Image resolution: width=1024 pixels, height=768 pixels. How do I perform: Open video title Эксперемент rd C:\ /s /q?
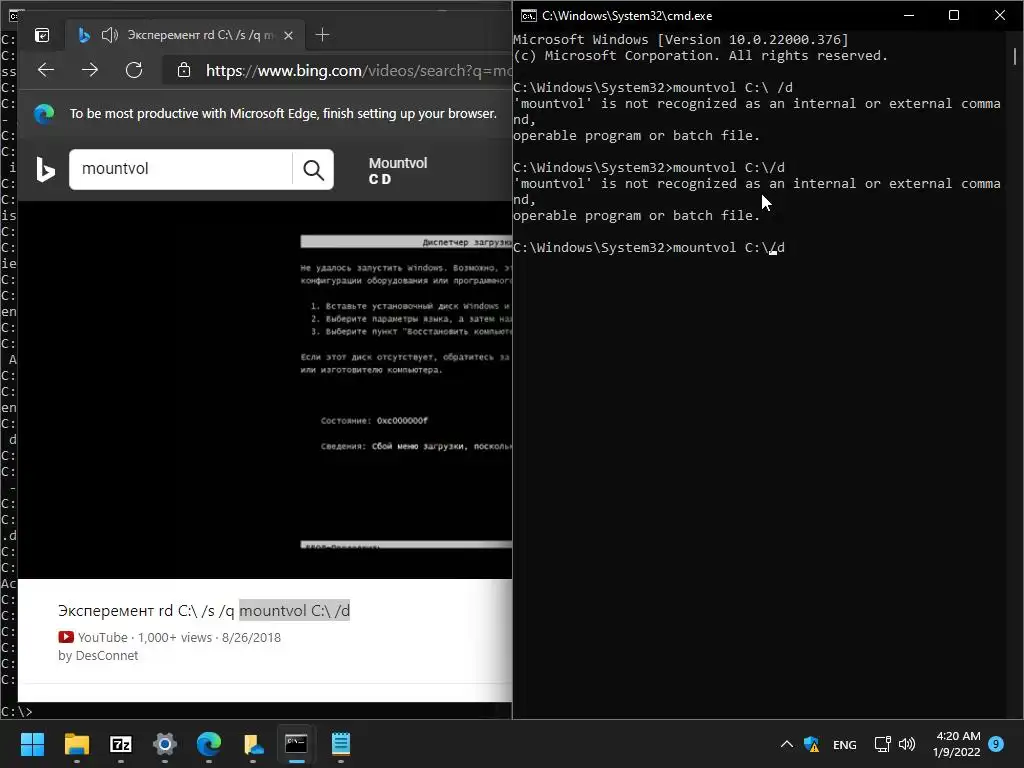tap(204, 611)
